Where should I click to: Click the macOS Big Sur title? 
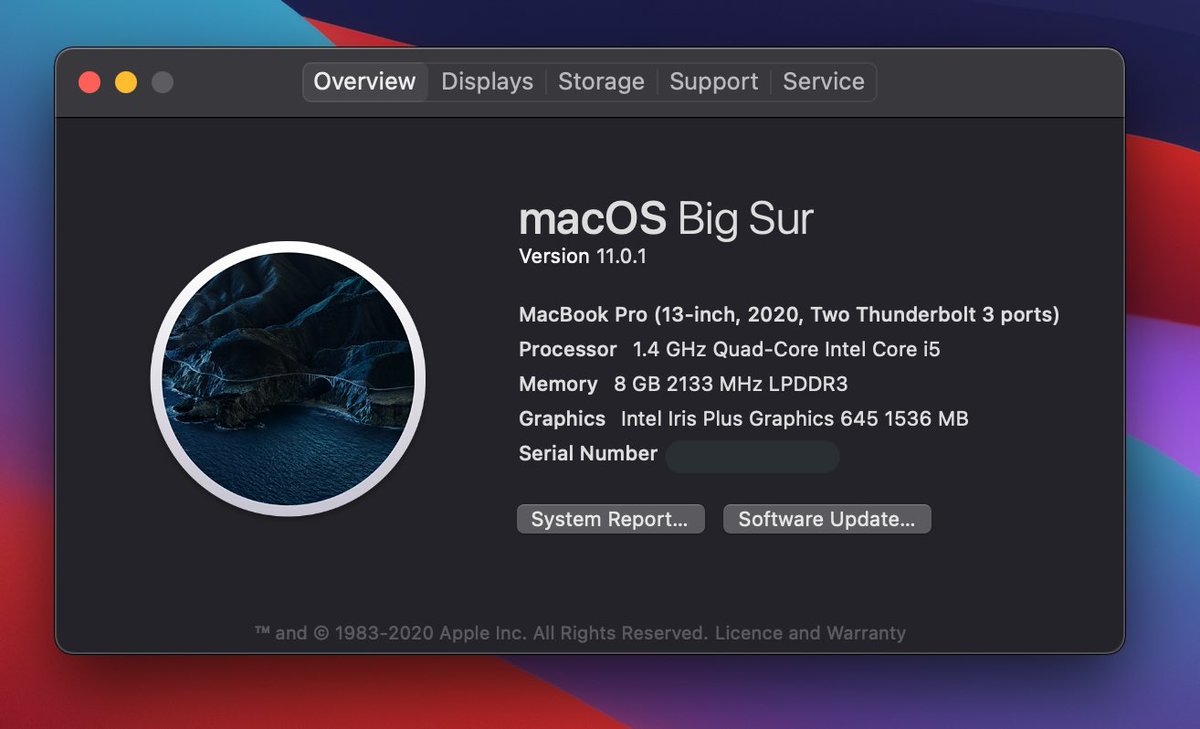click(666, 218)
